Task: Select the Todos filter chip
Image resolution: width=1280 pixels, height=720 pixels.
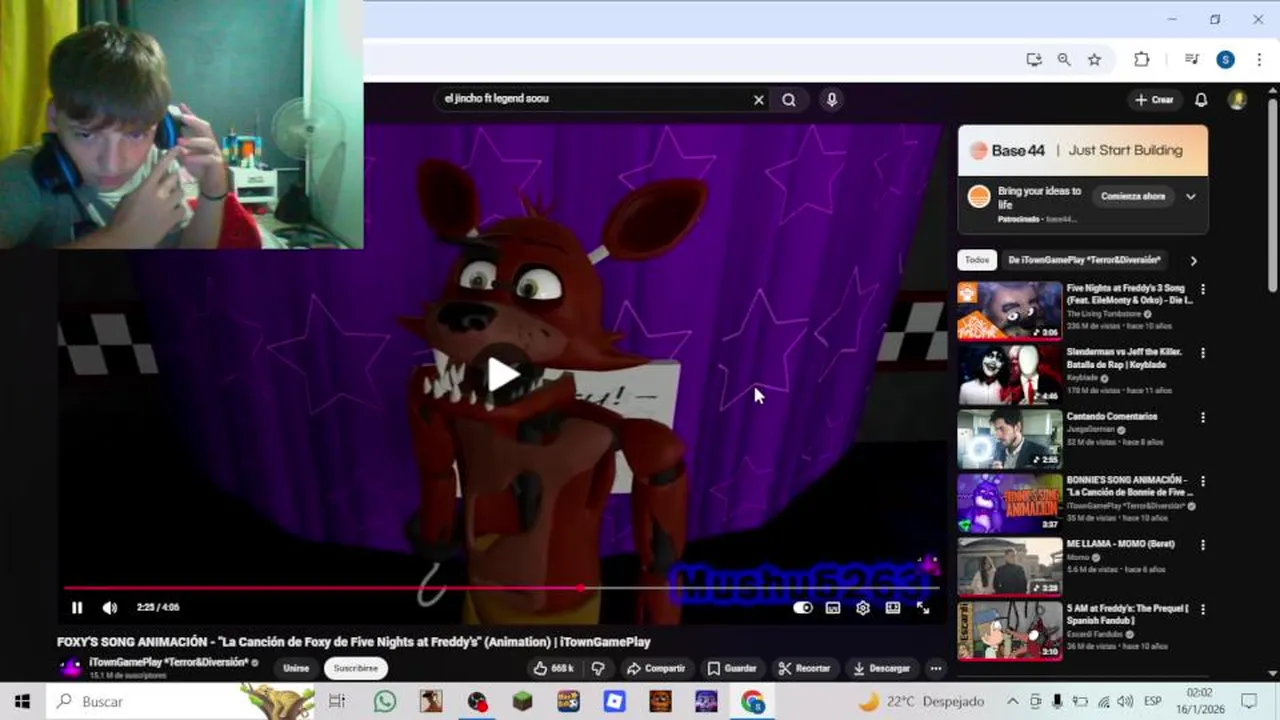Action: click(x=977, y=260)
